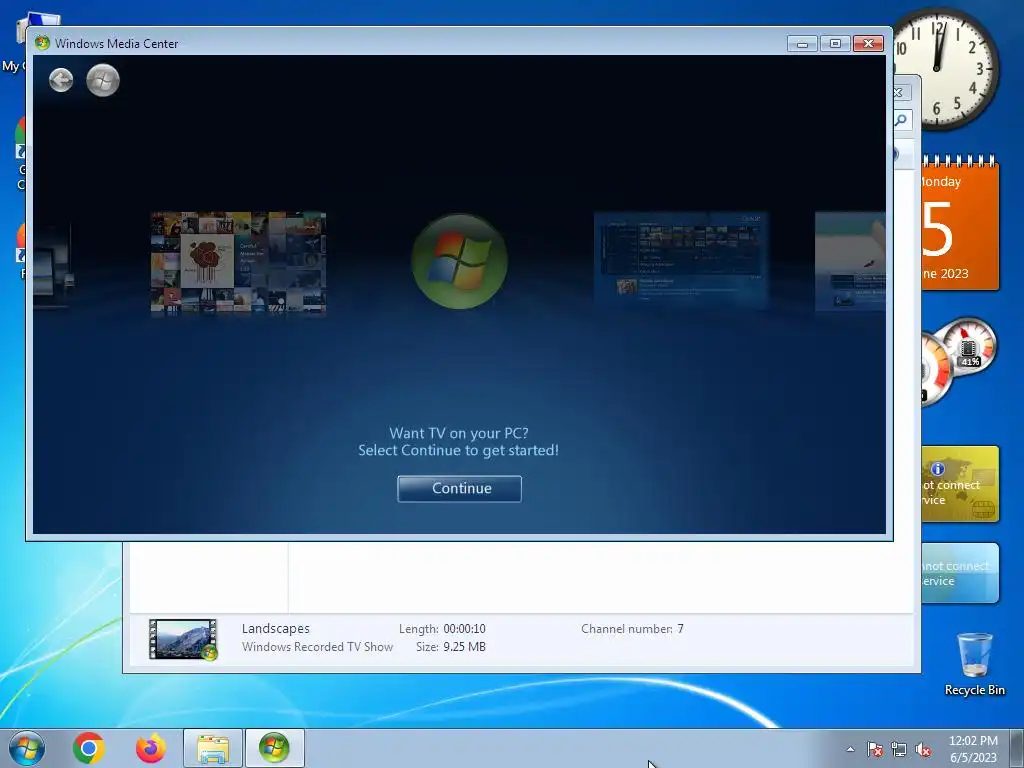Image resolution: width=1024 pixels, height=768 pixels.
Task: Click the analog clock desktop gadget
Action: [944, 68]
